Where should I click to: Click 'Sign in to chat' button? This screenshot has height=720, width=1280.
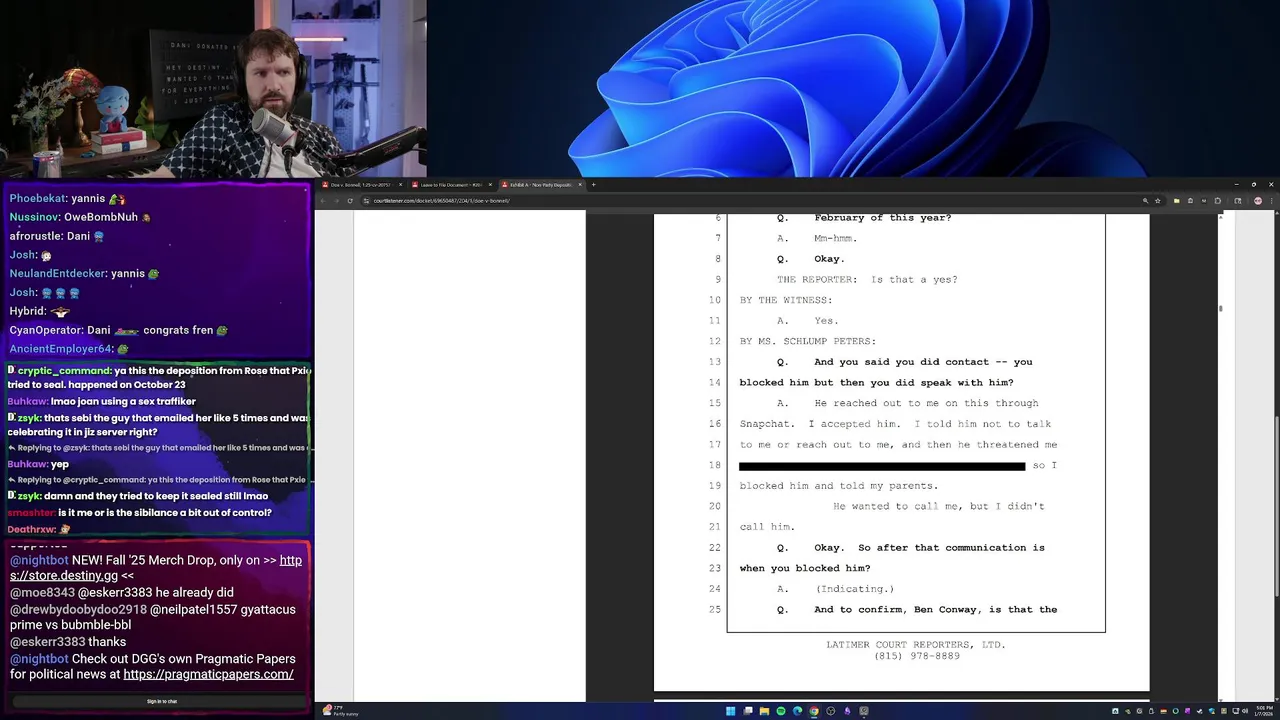(162, 701)
